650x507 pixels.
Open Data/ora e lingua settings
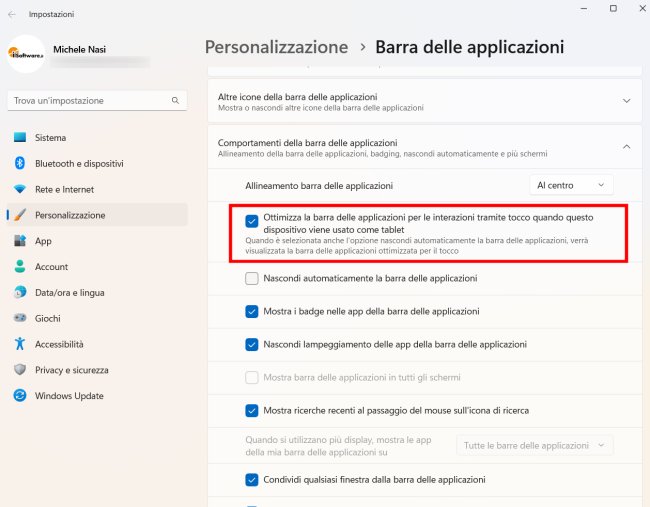coord(69,292)
